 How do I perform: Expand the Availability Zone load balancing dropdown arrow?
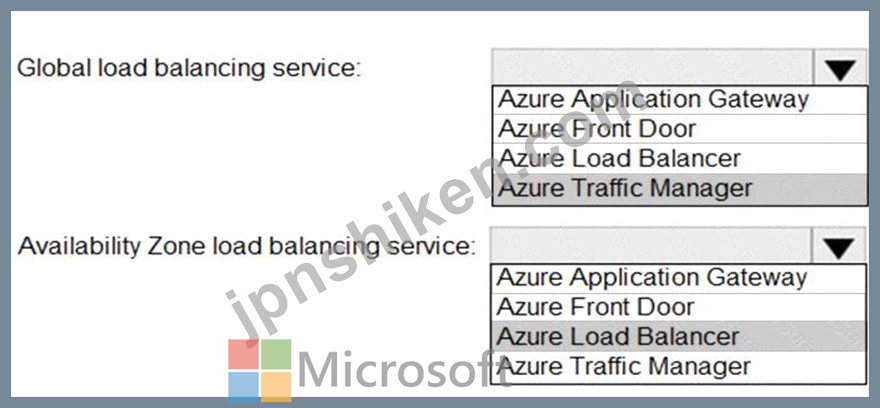[838, 247]
